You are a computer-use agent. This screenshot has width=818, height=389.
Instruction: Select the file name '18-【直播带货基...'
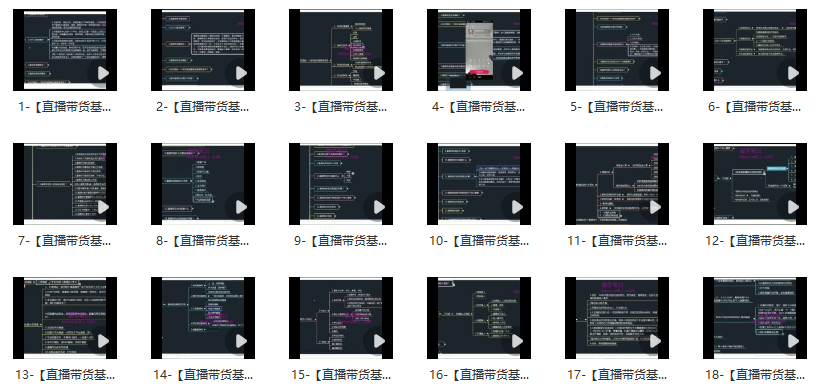(755, 375)
